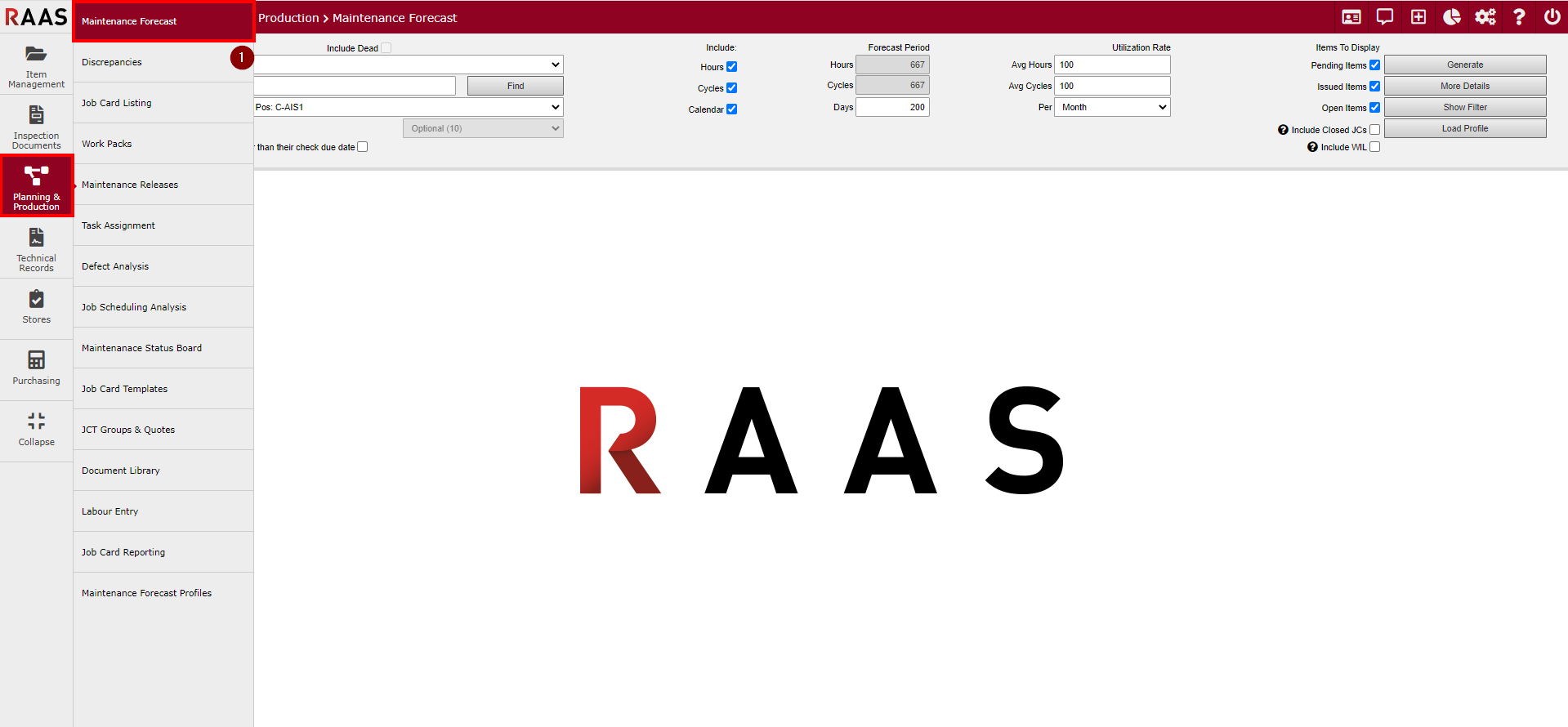
Task: Open the Optional (10) dropdown
Action: 483,128
